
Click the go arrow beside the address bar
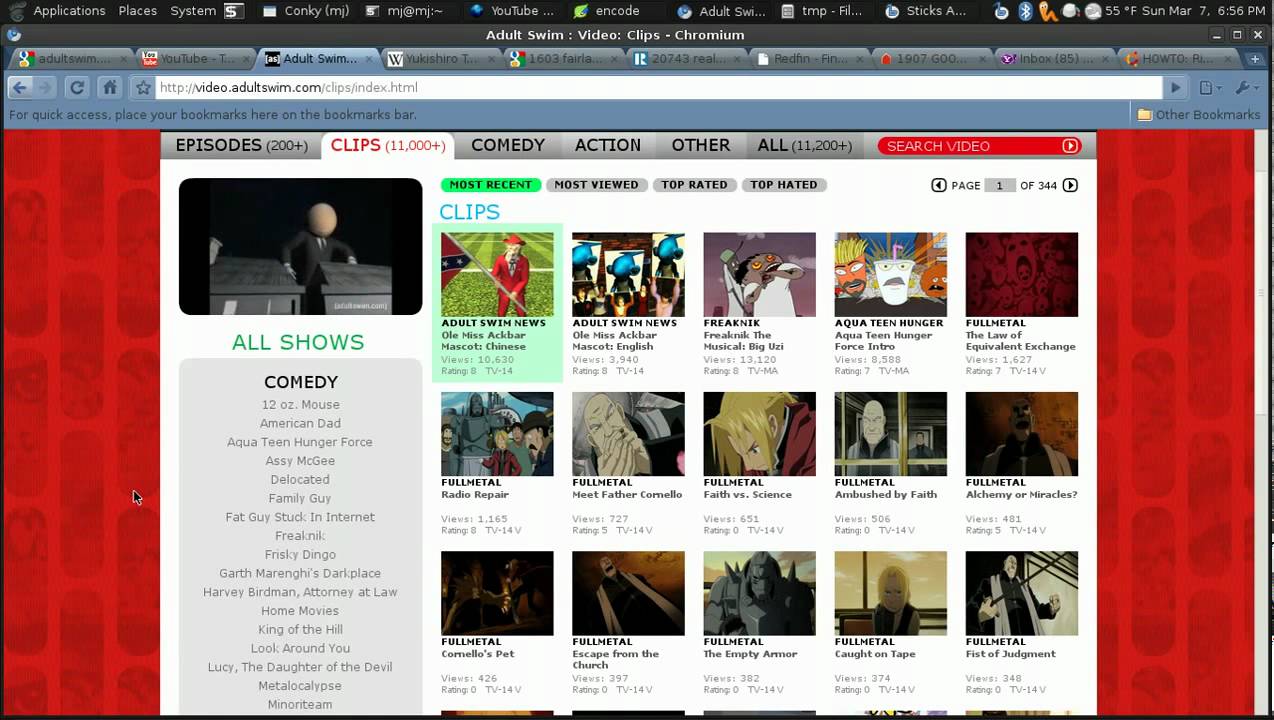click(1176, 87)
